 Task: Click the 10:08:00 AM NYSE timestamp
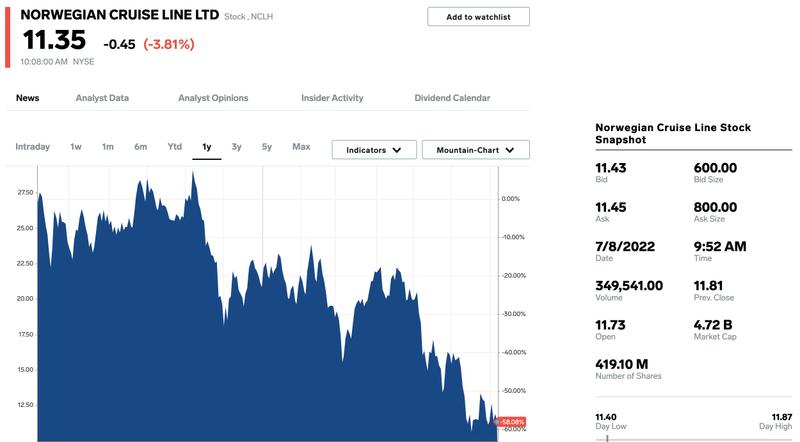pos(57,62)
